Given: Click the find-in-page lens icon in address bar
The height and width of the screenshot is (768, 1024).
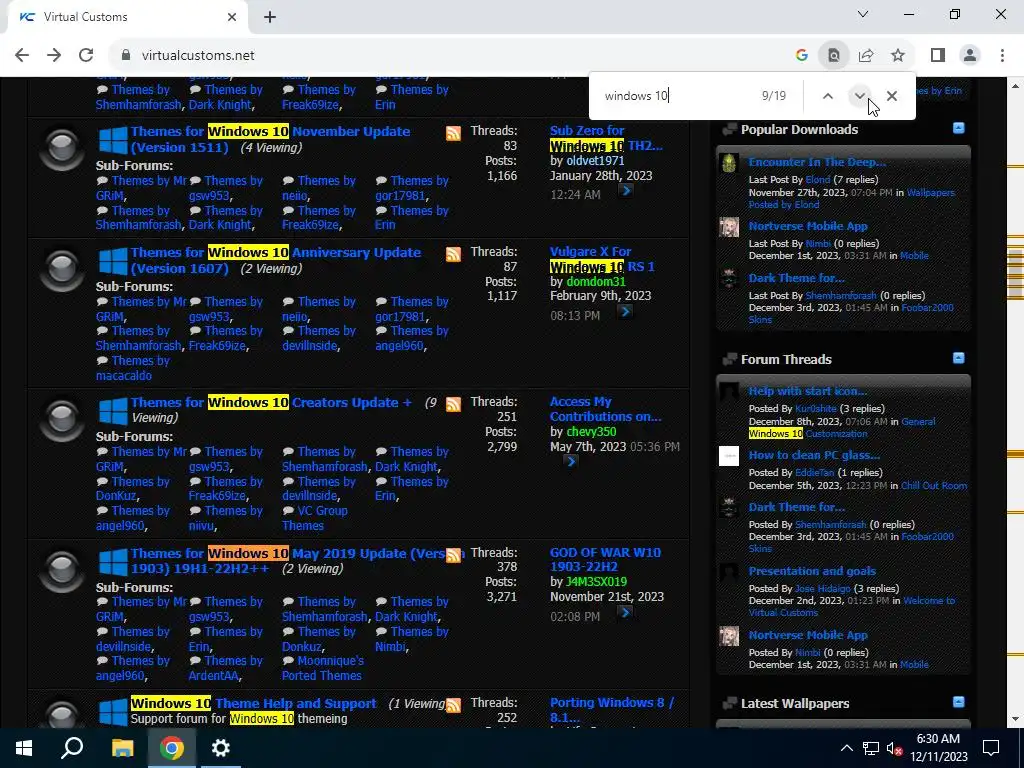Looking at the screenshot, I should (x=834, y=56).
